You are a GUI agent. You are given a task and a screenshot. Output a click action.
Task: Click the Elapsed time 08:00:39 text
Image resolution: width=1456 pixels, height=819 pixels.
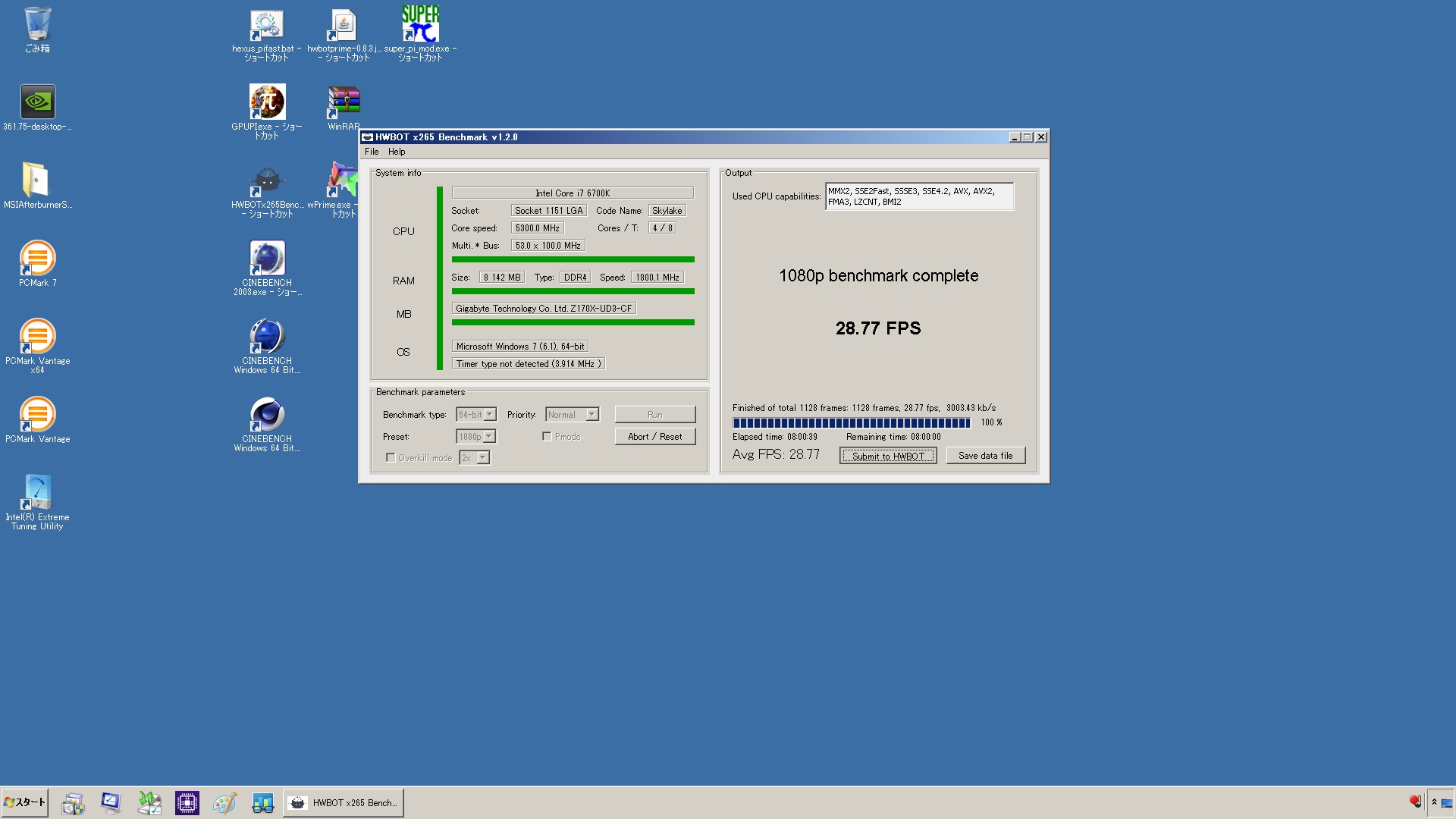775,437
